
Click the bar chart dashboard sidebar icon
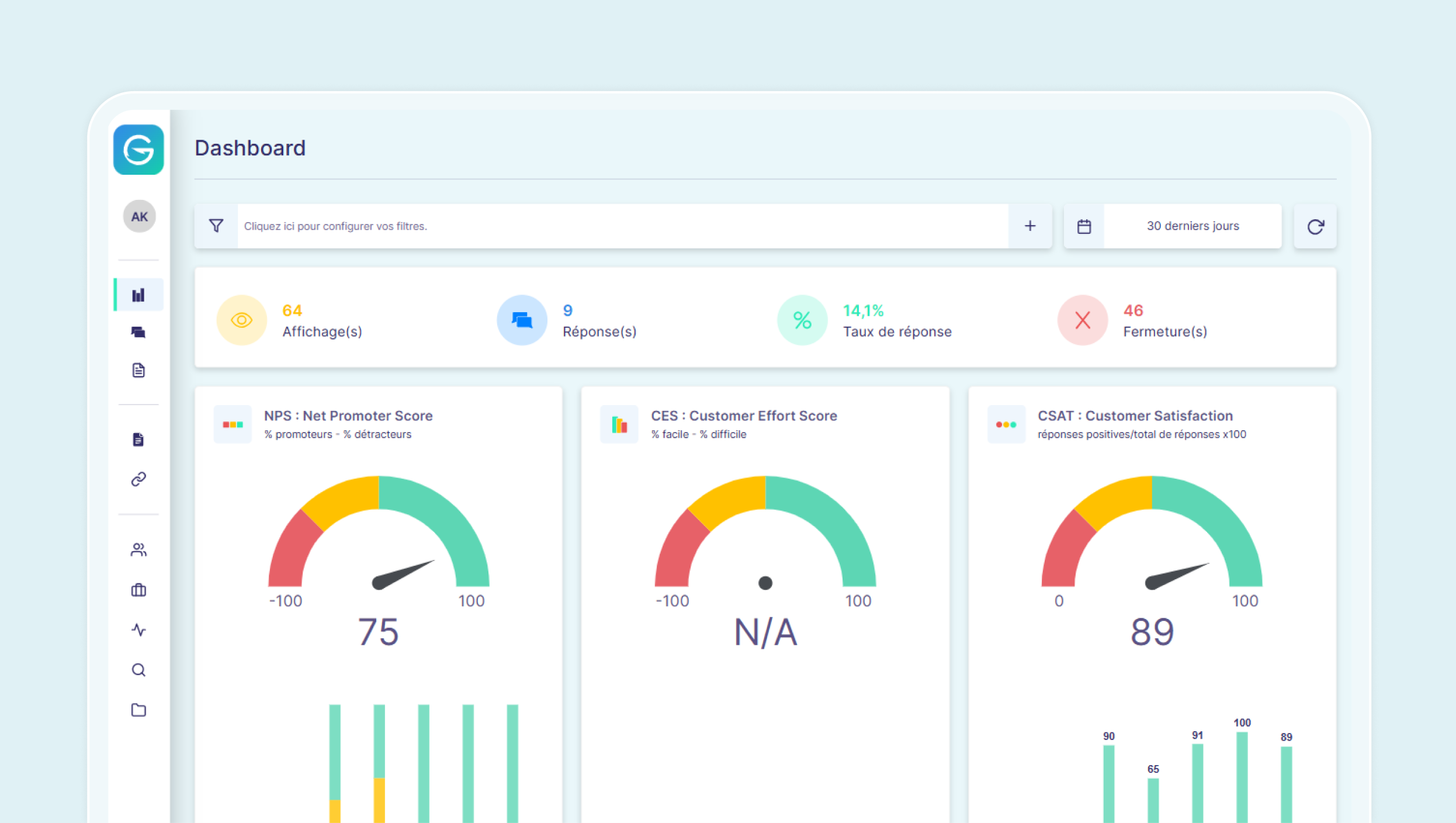coord(138,295)
